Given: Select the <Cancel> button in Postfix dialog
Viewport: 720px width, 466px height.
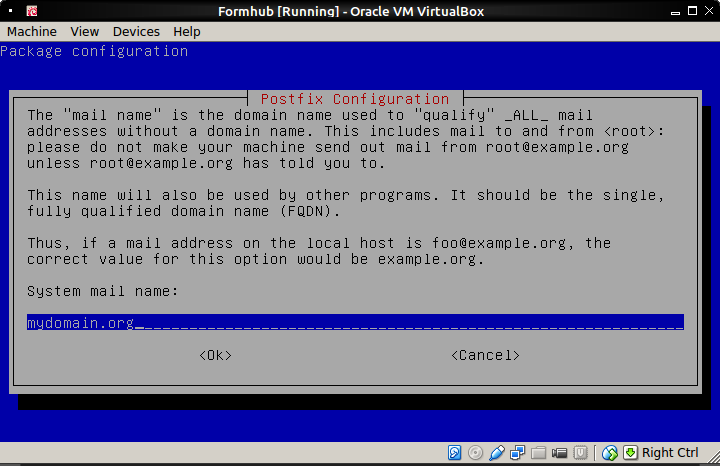Looking at the screenshot, I should pyautogui.click(x=485, y=355).
